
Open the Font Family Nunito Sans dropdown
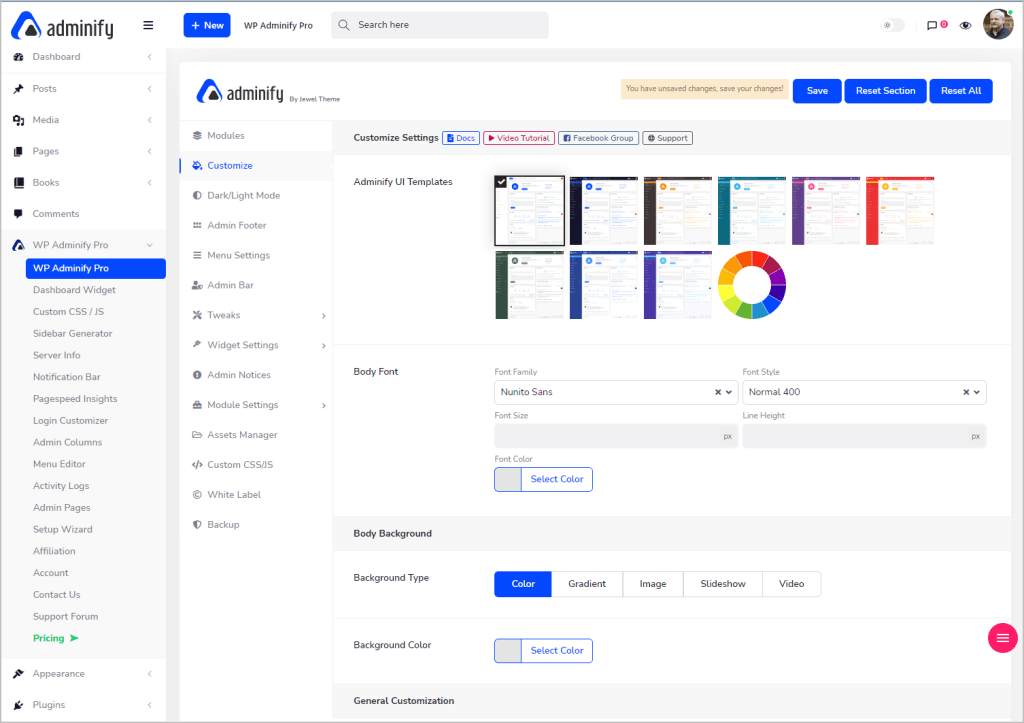pos(616,393)
